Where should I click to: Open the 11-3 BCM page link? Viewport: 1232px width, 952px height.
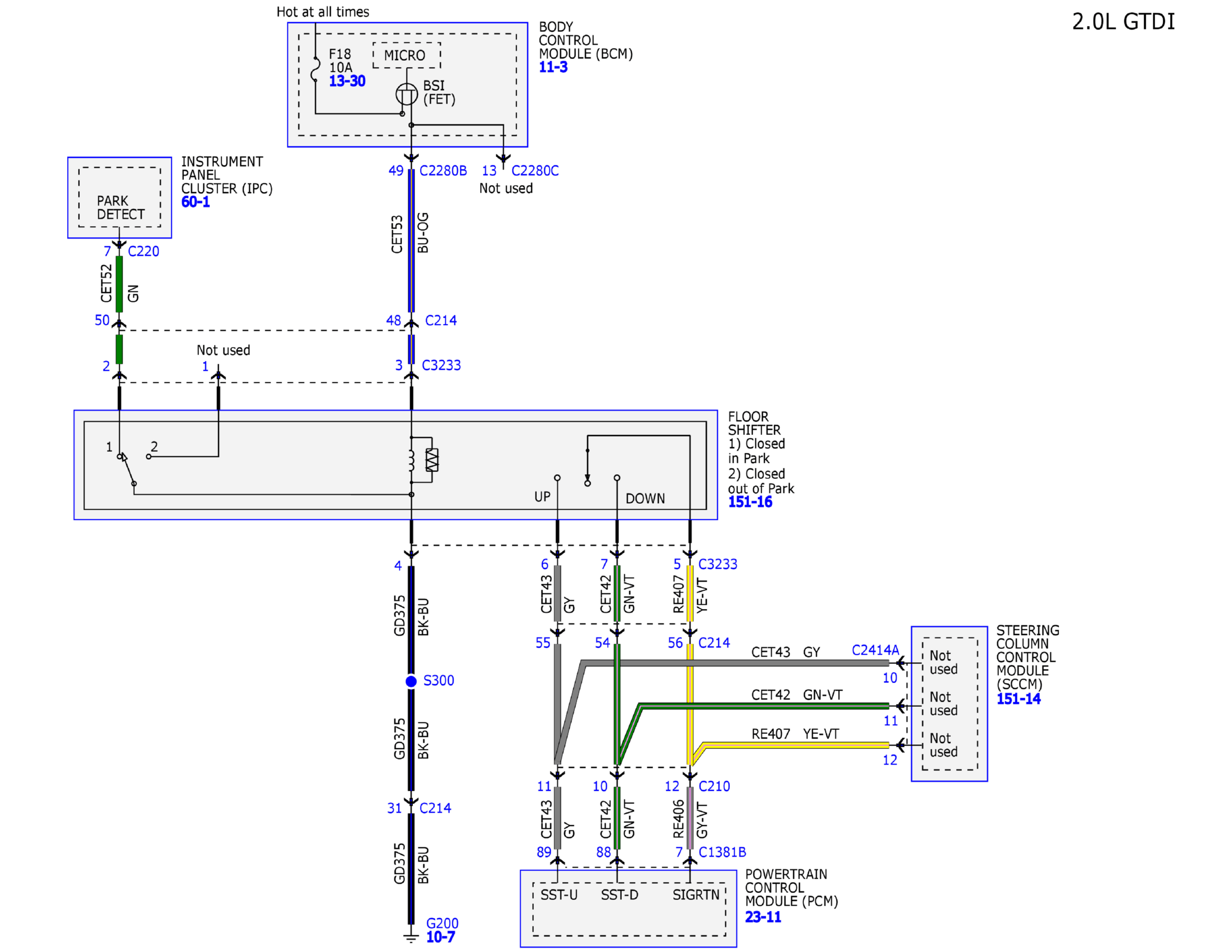coord(552,67)
